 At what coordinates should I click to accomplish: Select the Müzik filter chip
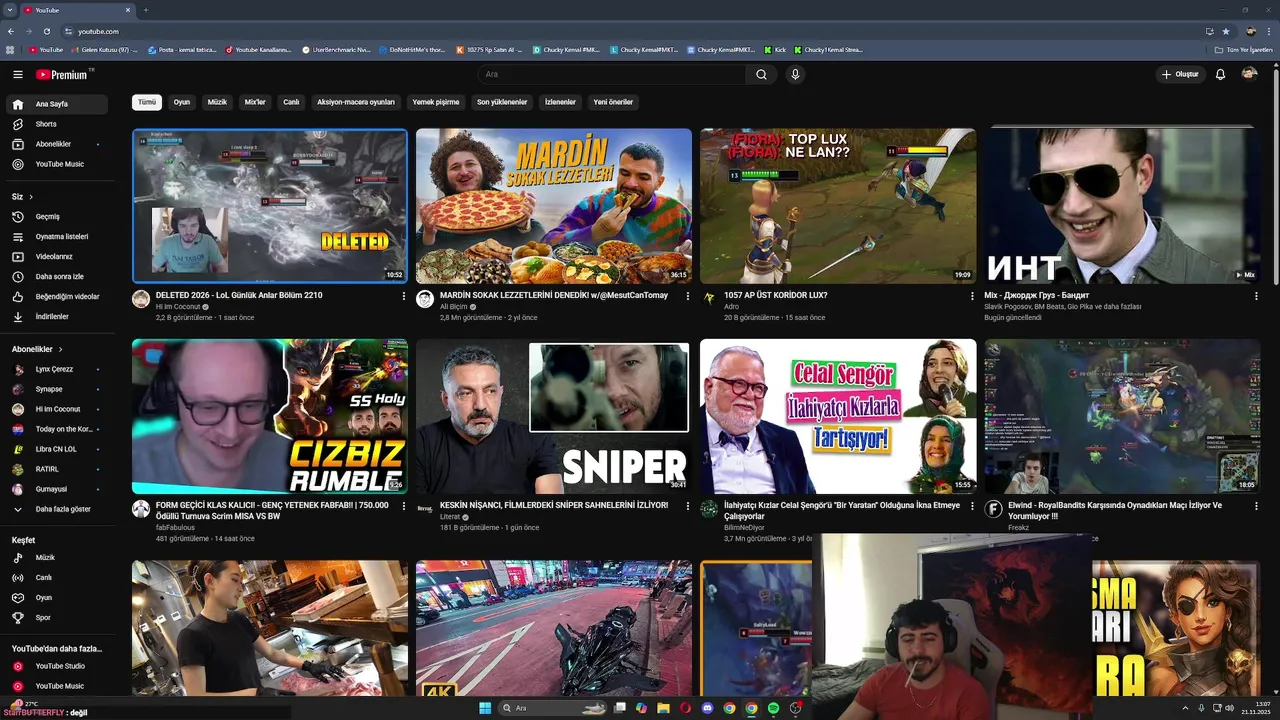[x=217, y=102]
